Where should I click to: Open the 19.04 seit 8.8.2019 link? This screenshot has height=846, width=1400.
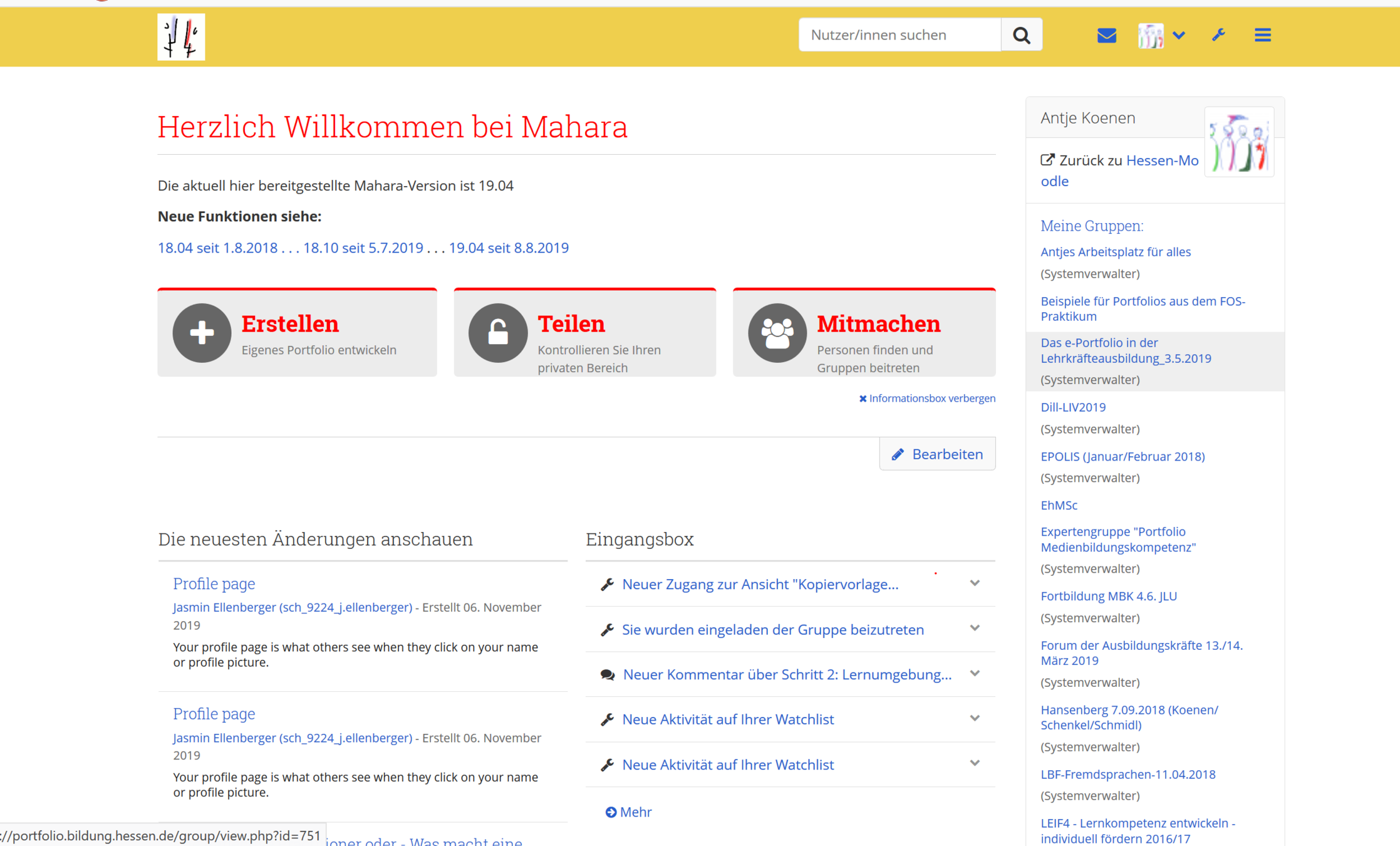[x=509, y=248]
